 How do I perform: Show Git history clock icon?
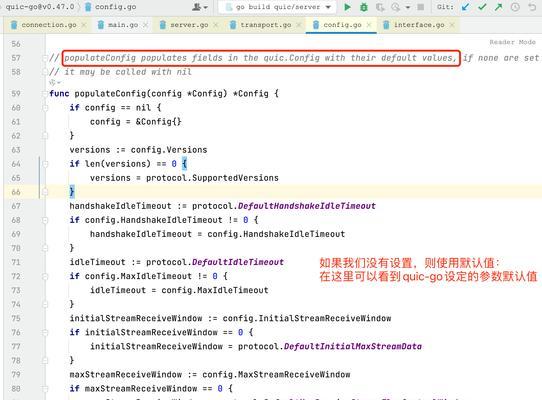tap(515, 7)
